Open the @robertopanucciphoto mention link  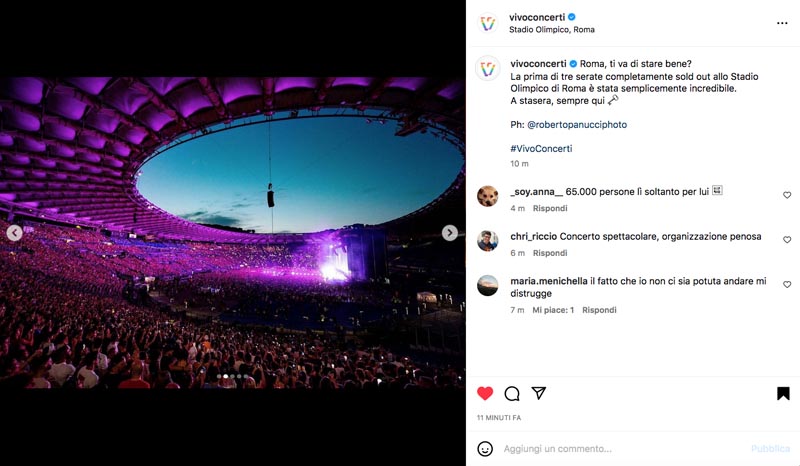coord(577,125)
